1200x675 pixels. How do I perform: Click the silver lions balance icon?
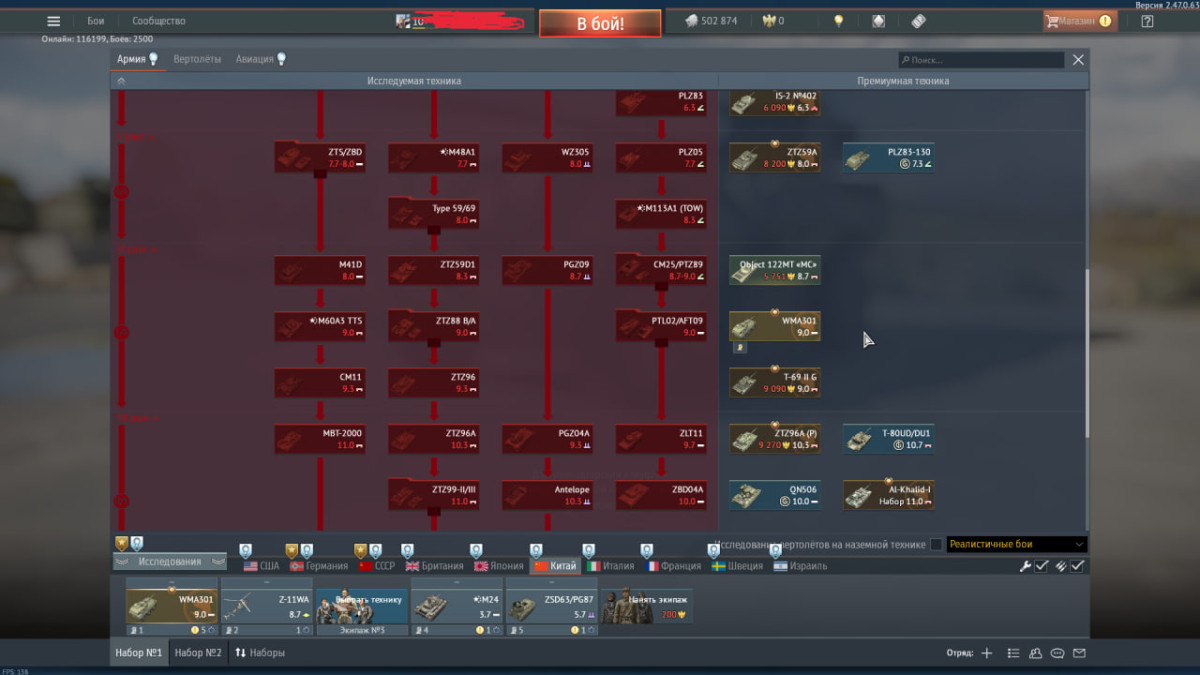tap(691, 21)
